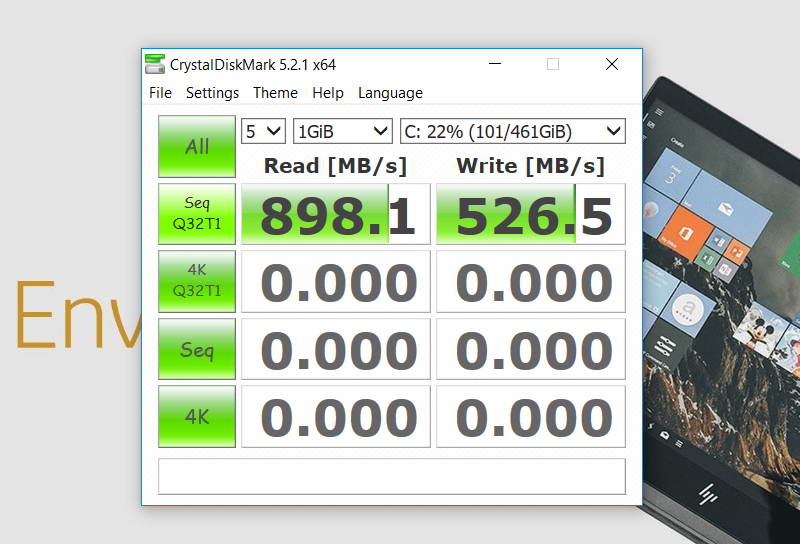Run all benchmarks with the All button
Viewport: 800px width, 544px height.
tap(197, 147)
